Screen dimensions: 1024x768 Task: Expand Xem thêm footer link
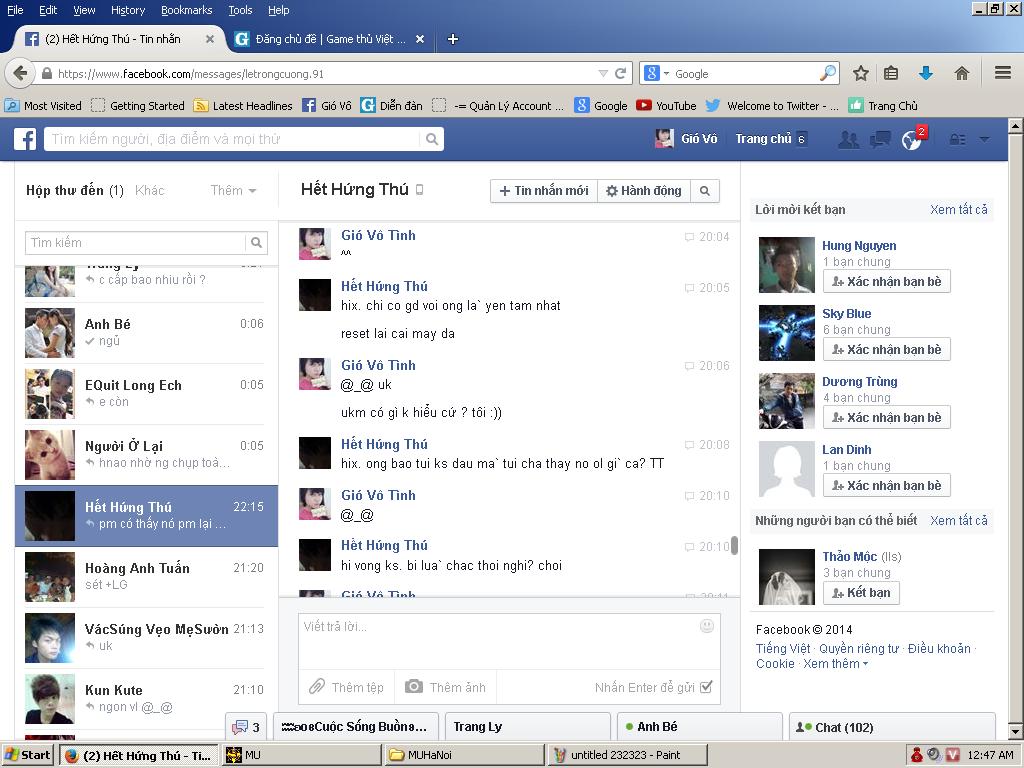(x=835, y=664)
